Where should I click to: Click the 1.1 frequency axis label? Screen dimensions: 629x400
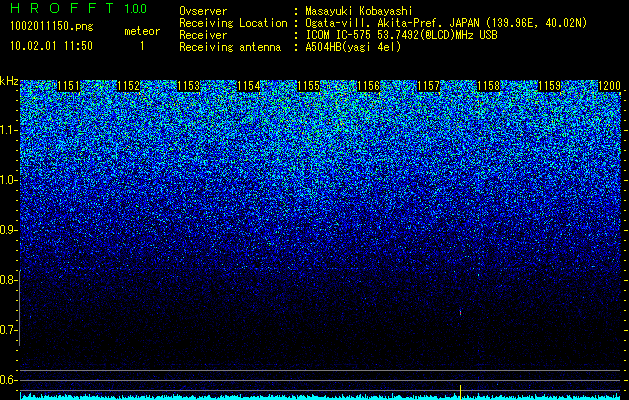click(x=9, y=130)
